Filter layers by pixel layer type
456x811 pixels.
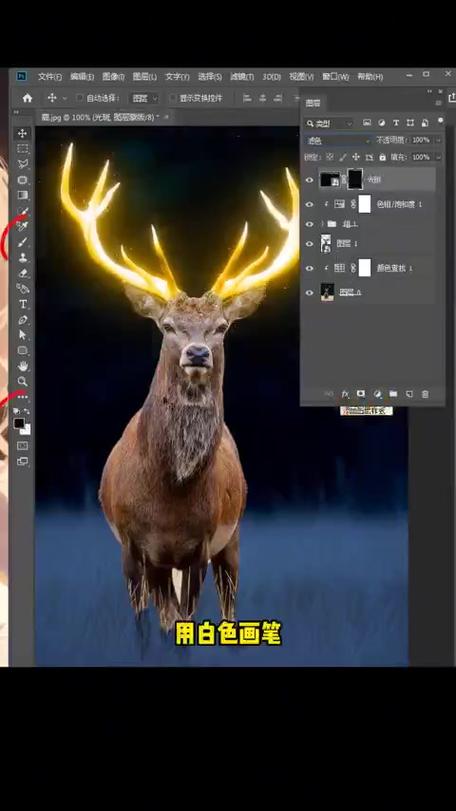(367, 123)
